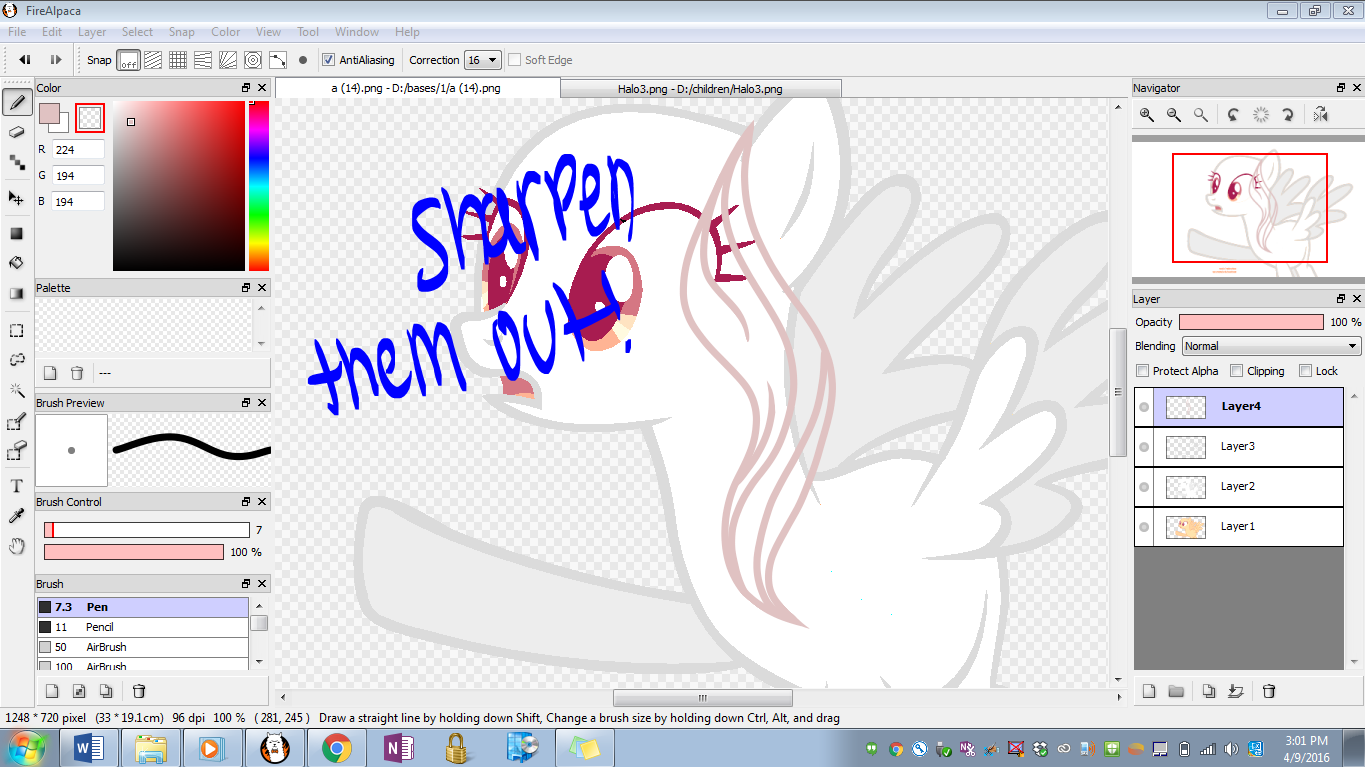The image size is (1365, 767).
Task: Switch to the Halo3.png tab
Action: click(699, 89)
